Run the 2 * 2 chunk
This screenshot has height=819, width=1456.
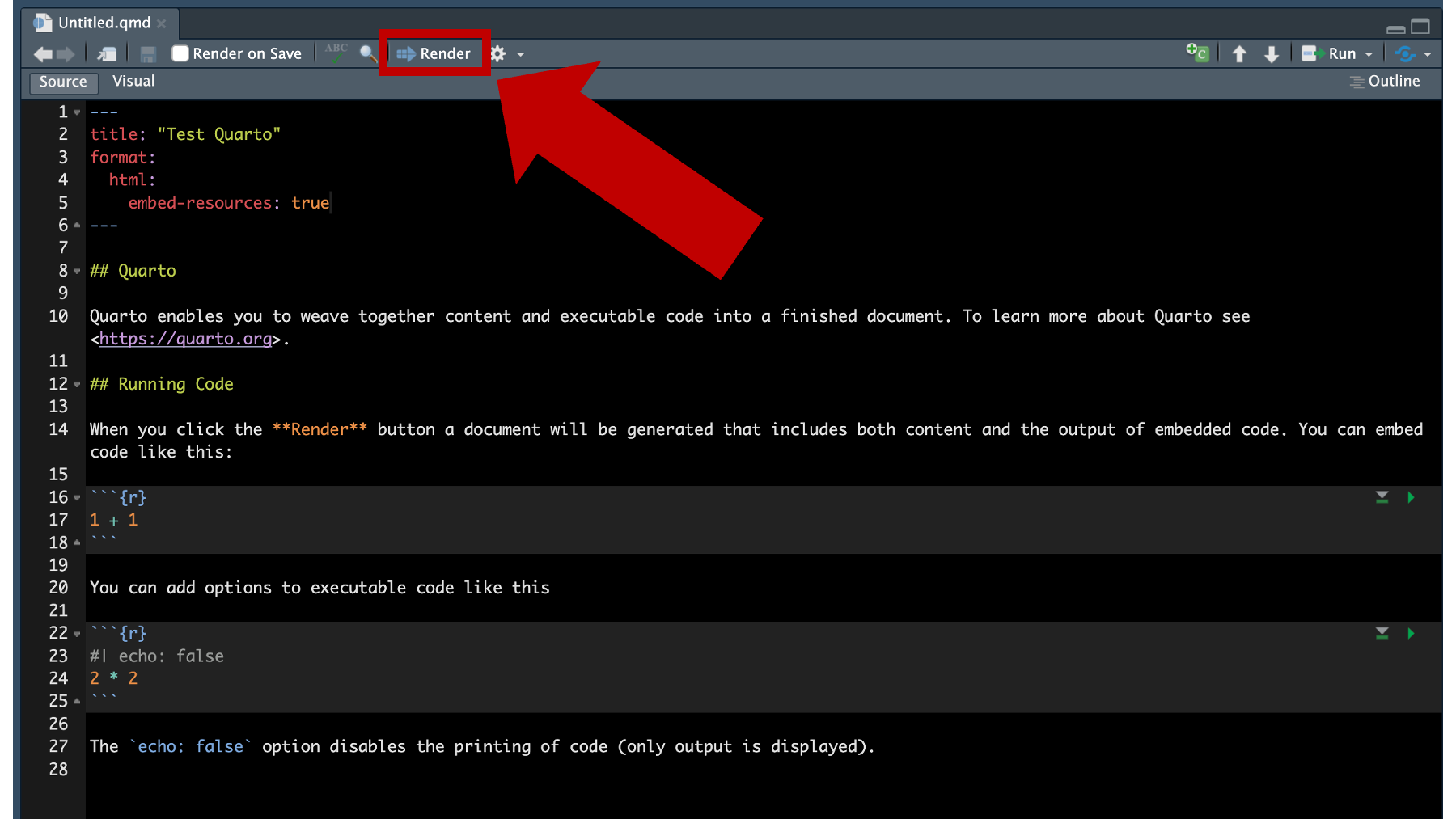tap(1412, 633)
